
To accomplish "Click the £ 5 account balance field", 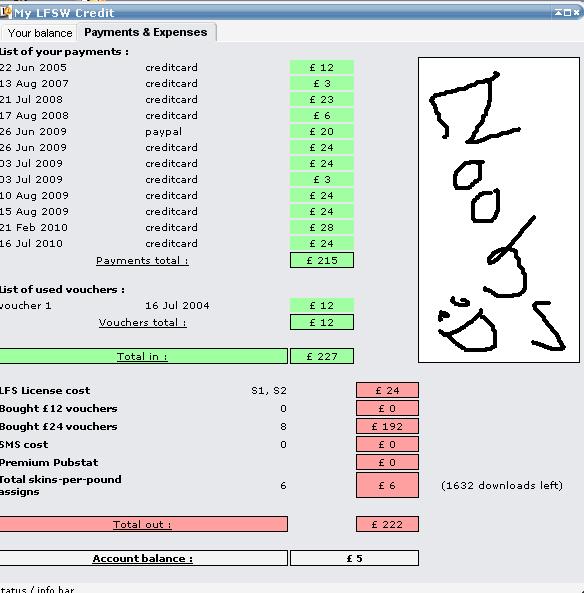I will (x=354, y=558).
